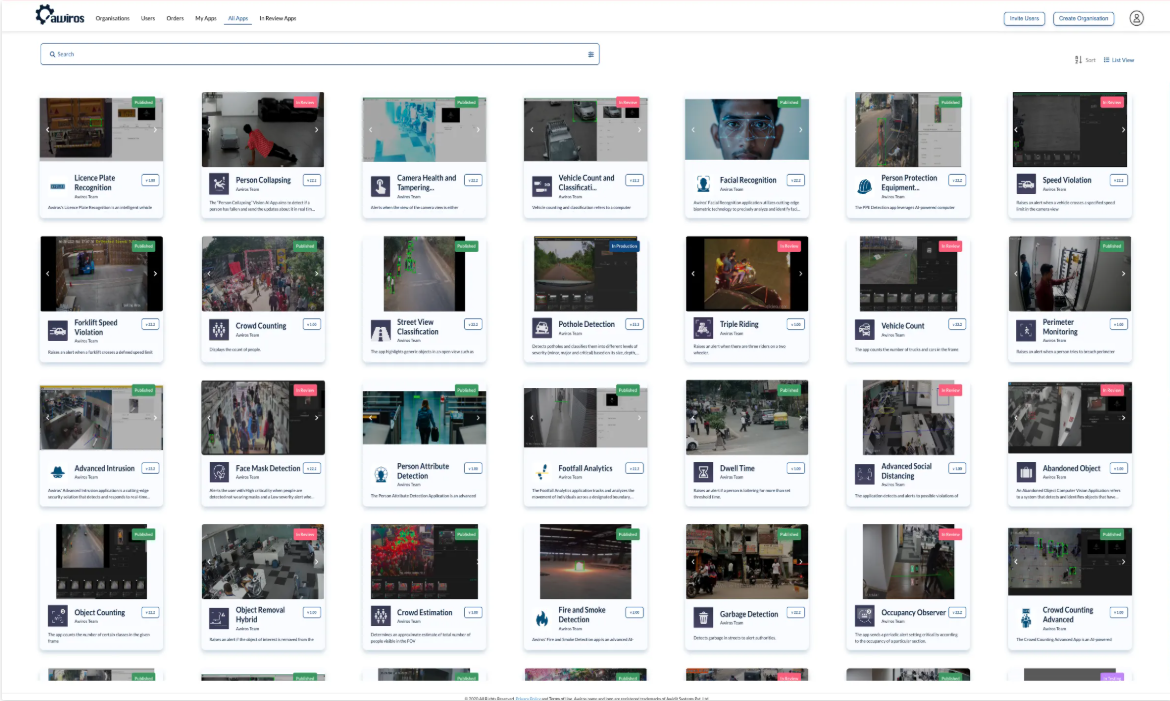
Task: Click the In Production badge on Pothole Detection
Action: point(625,246)
